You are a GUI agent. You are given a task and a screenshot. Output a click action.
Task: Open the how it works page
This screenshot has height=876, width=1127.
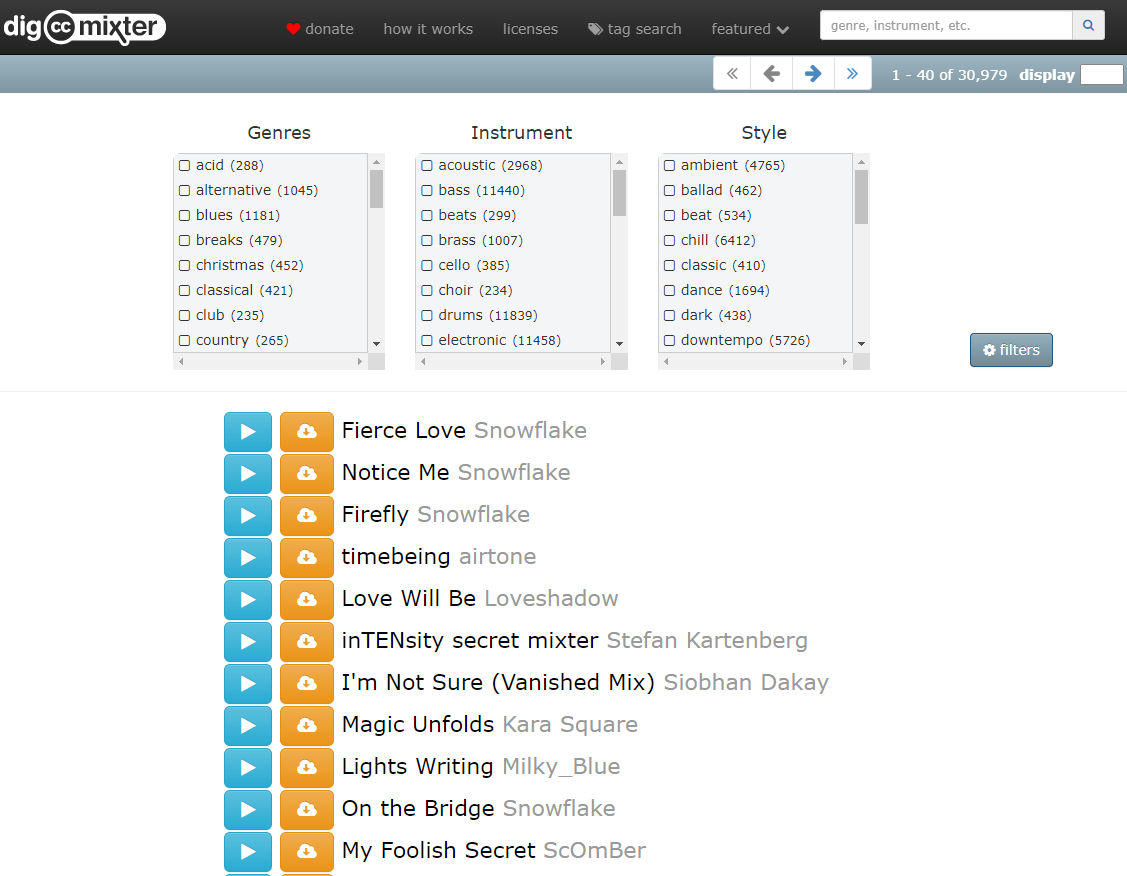428,29
